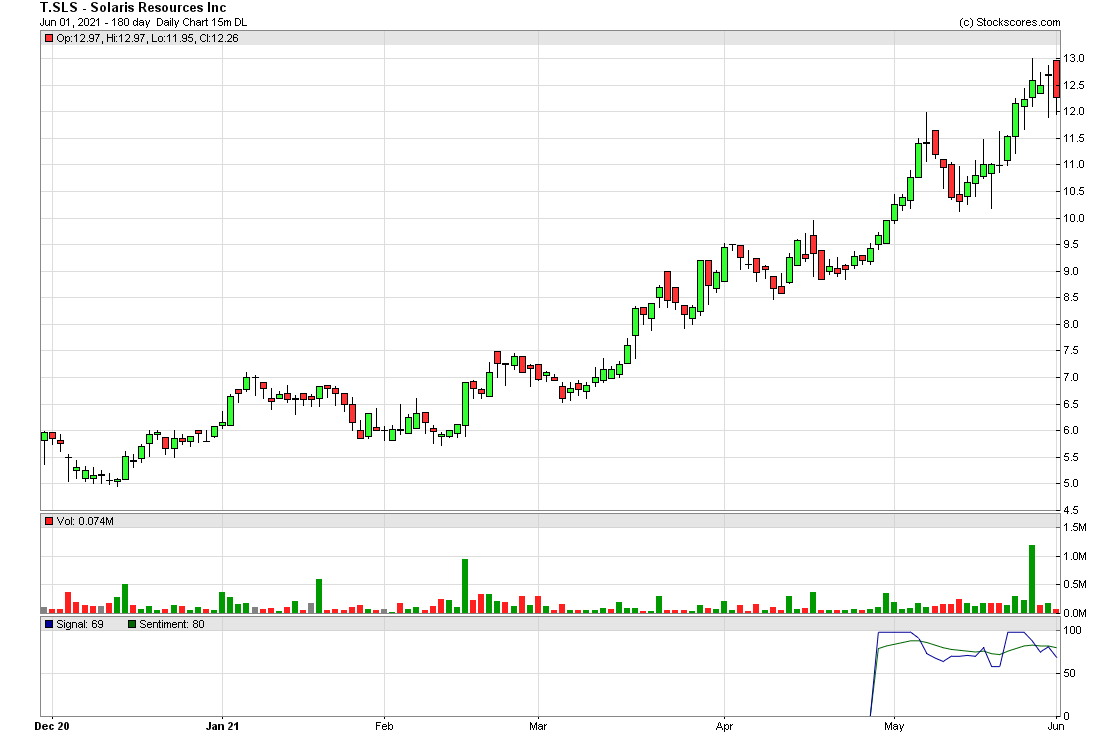Click the 5.0 price axis label
Screen dimensions: 1100x747
tap(1071, 484)
